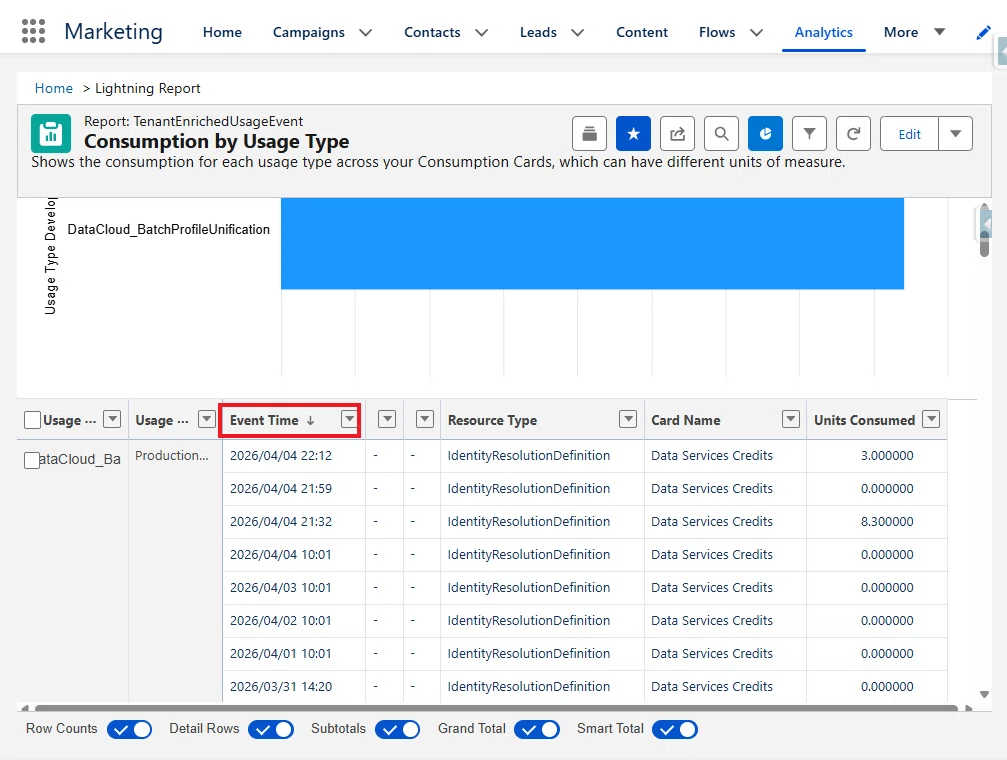The height and width of the screenshot is (760, 1007).
Task: Click the blue DataCloud_BatchProfileUnification chart bar
Action: 592,243
